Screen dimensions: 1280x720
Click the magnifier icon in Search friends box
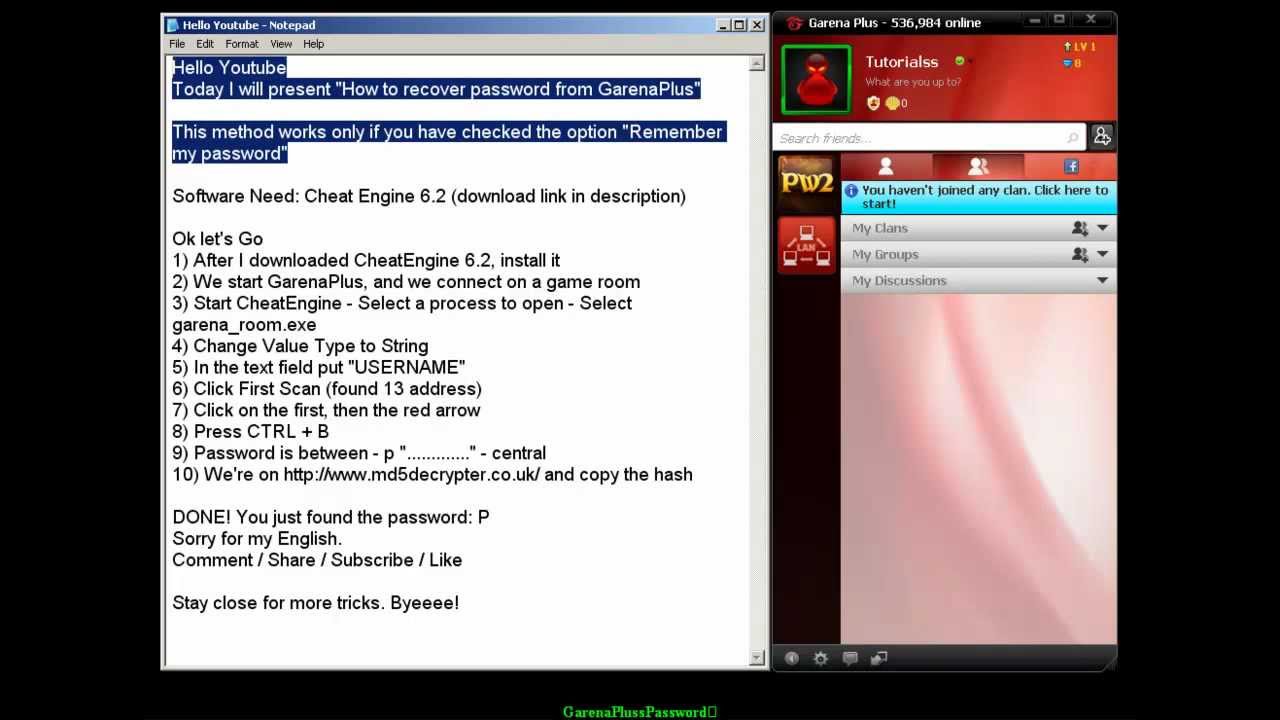(1073, 138)
